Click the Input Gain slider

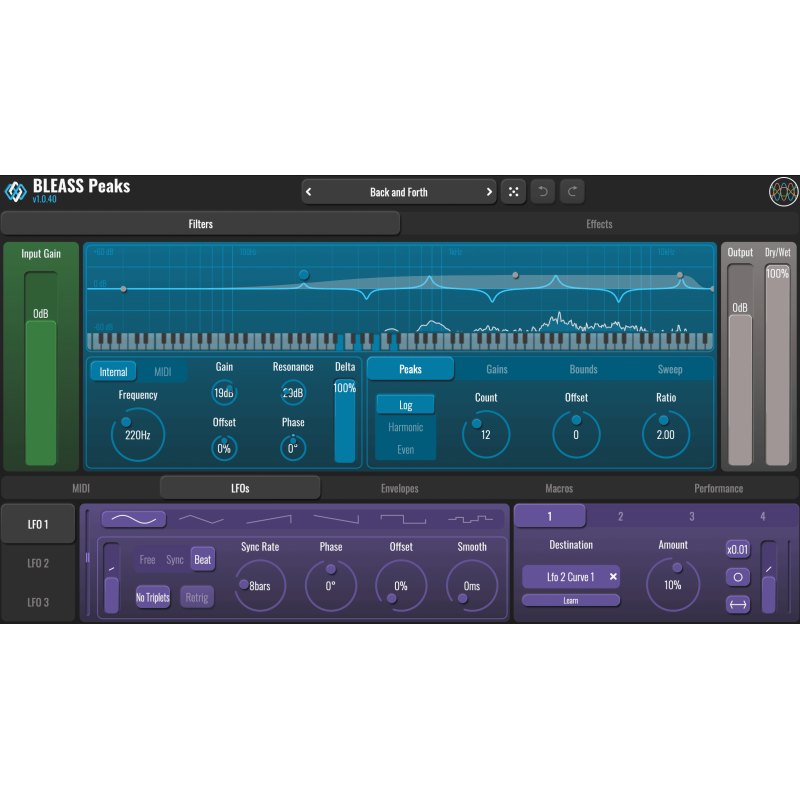pyautogui.click(x=41, y=368)
